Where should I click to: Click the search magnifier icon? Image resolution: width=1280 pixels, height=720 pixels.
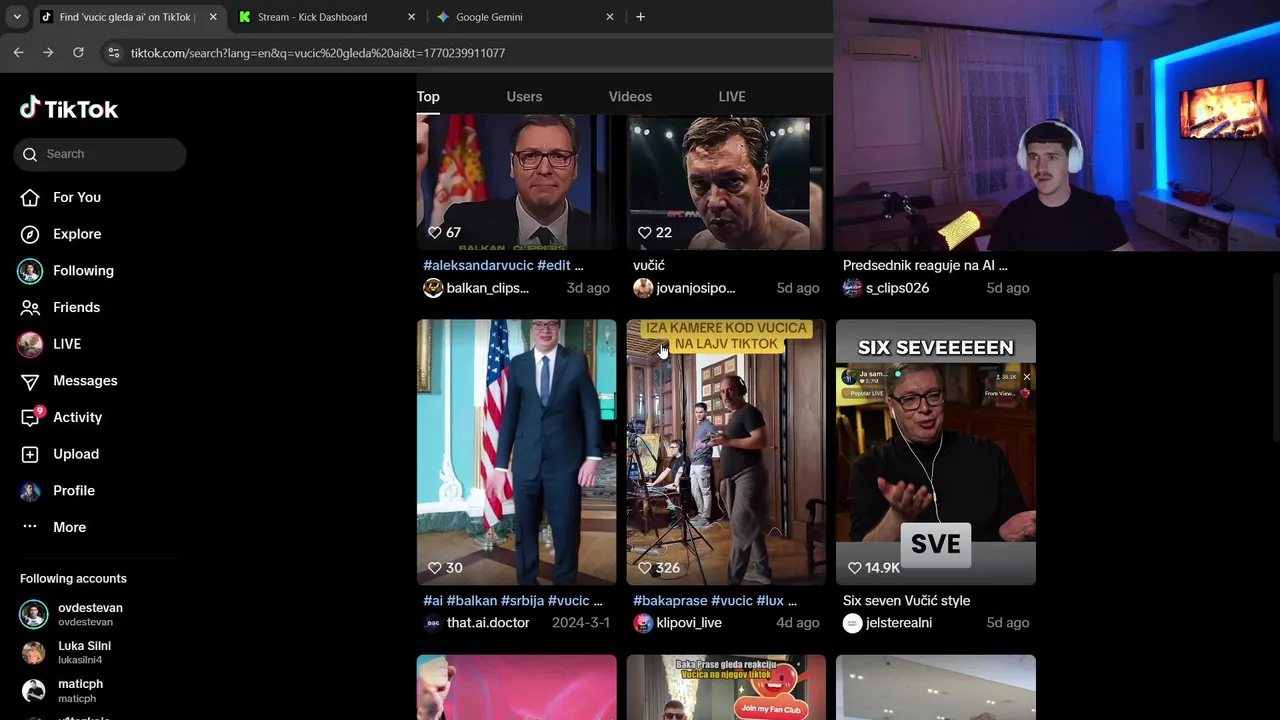coord(30,154)
